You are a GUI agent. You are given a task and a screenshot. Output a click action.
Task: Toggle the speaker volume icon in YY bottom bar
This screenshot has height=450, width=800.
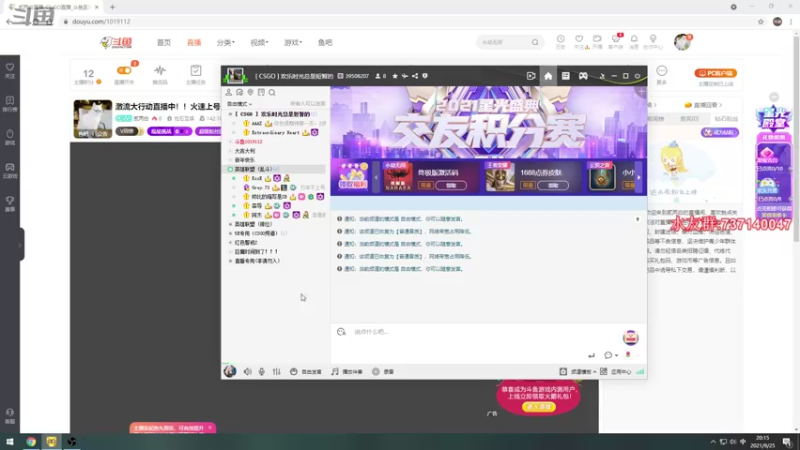point(247,372)
